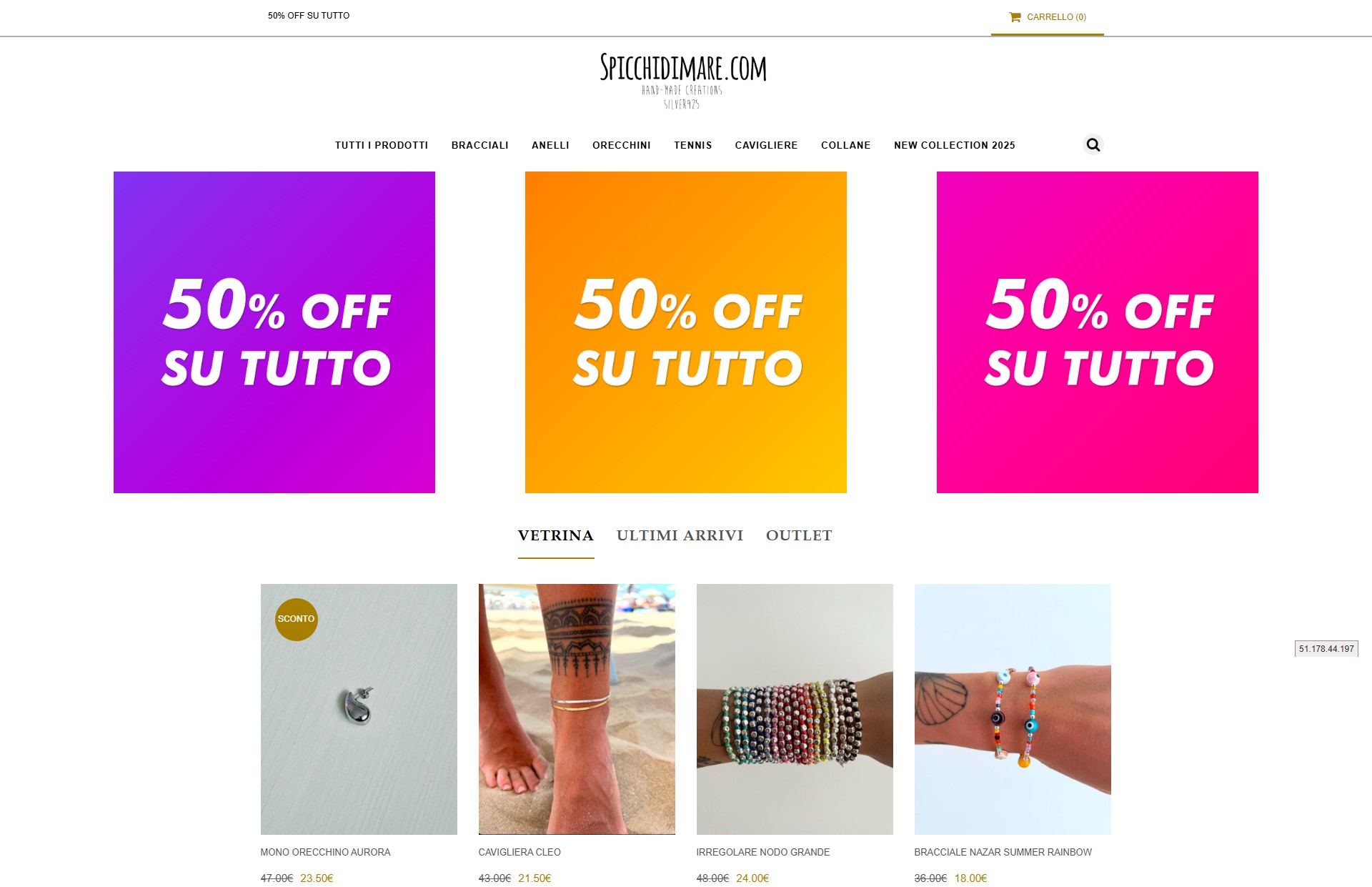Image resolution: width=1372 pixels, height=887 pixels.
Task: Click the shopping cart icon
Action: pyautogui.click(x=1015, y=17)
